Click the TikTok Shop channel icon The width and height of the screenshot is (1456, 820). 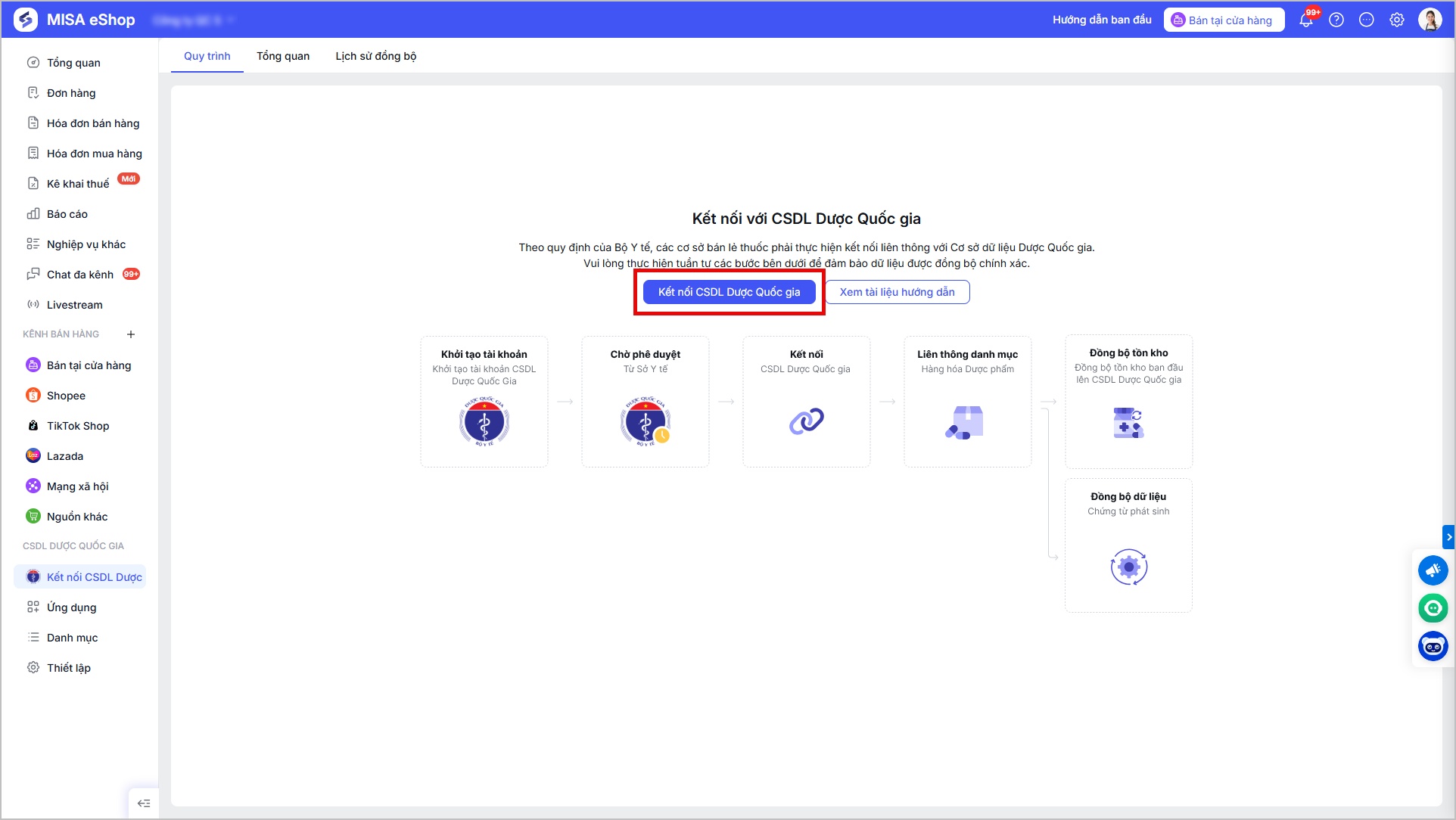(33, 426)
